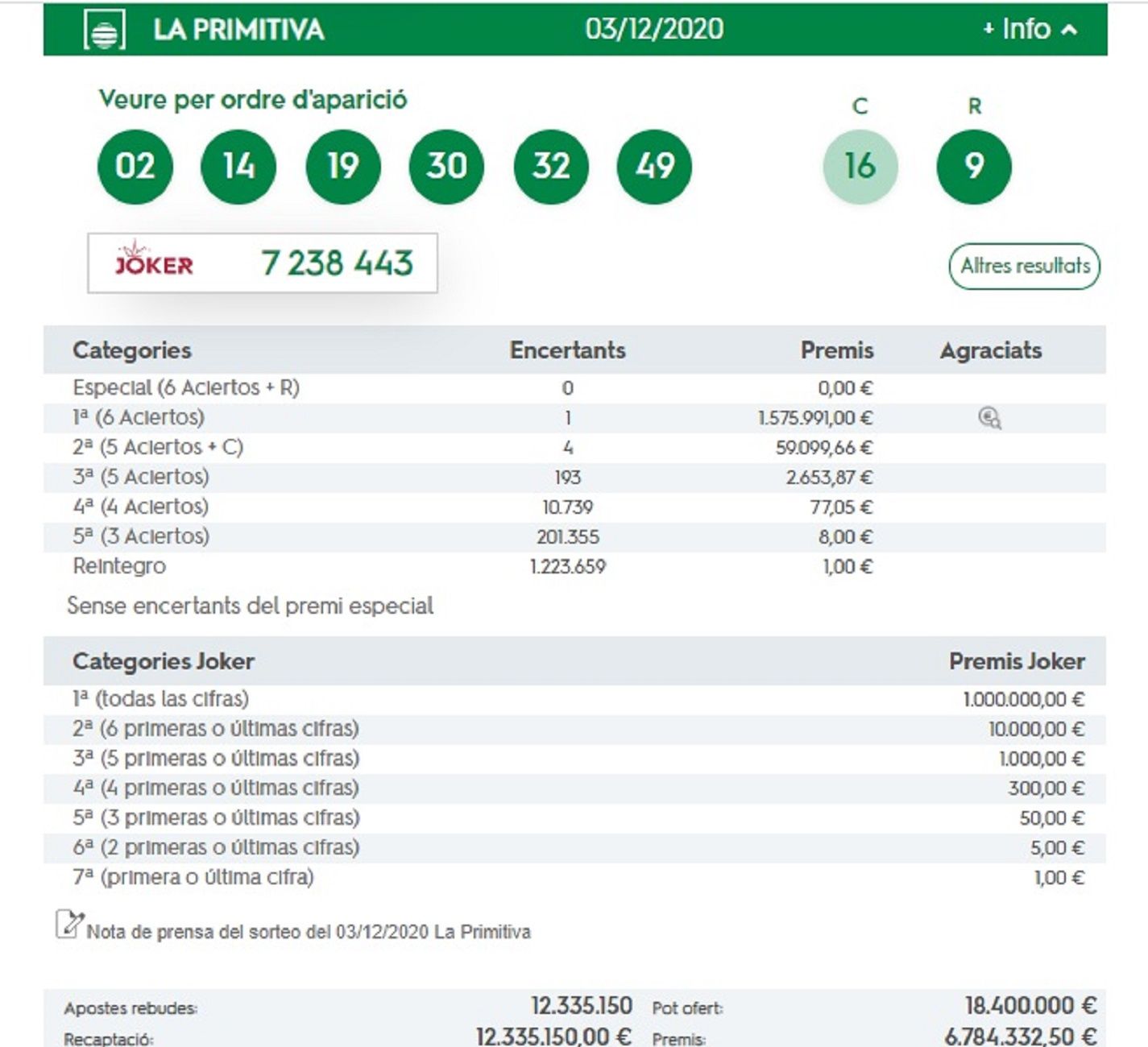The image size is (1148, 1047).
Task: Open magnifier icon in Agraciats column
Action: click(989, 418)
